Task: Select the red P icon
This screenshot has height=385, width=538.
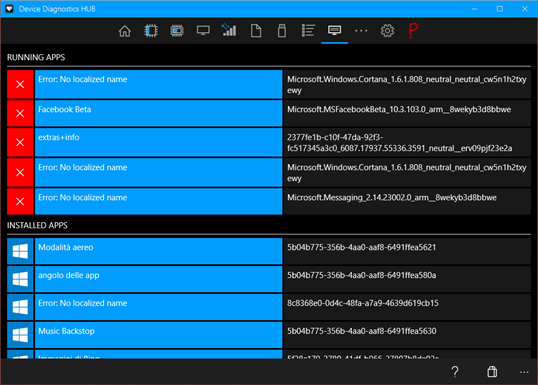Action: [x=413, y=31]
